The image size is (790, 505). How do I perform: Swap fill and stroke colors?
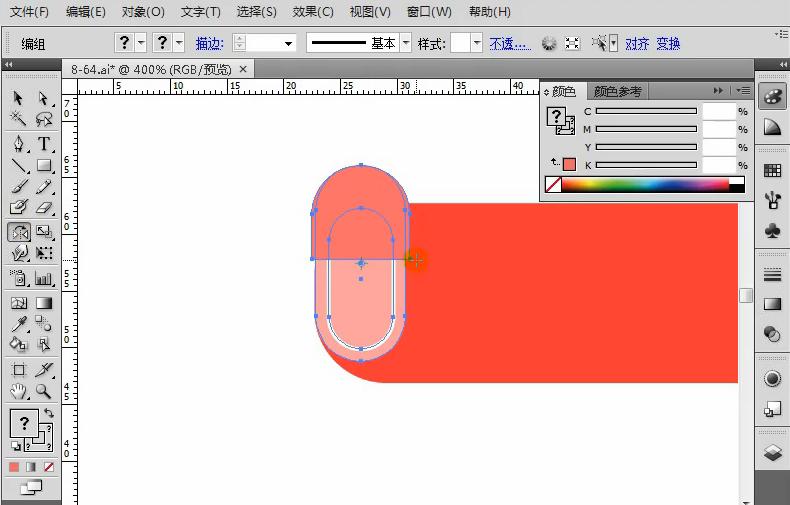pyautogui.click(x=46, y=412)
